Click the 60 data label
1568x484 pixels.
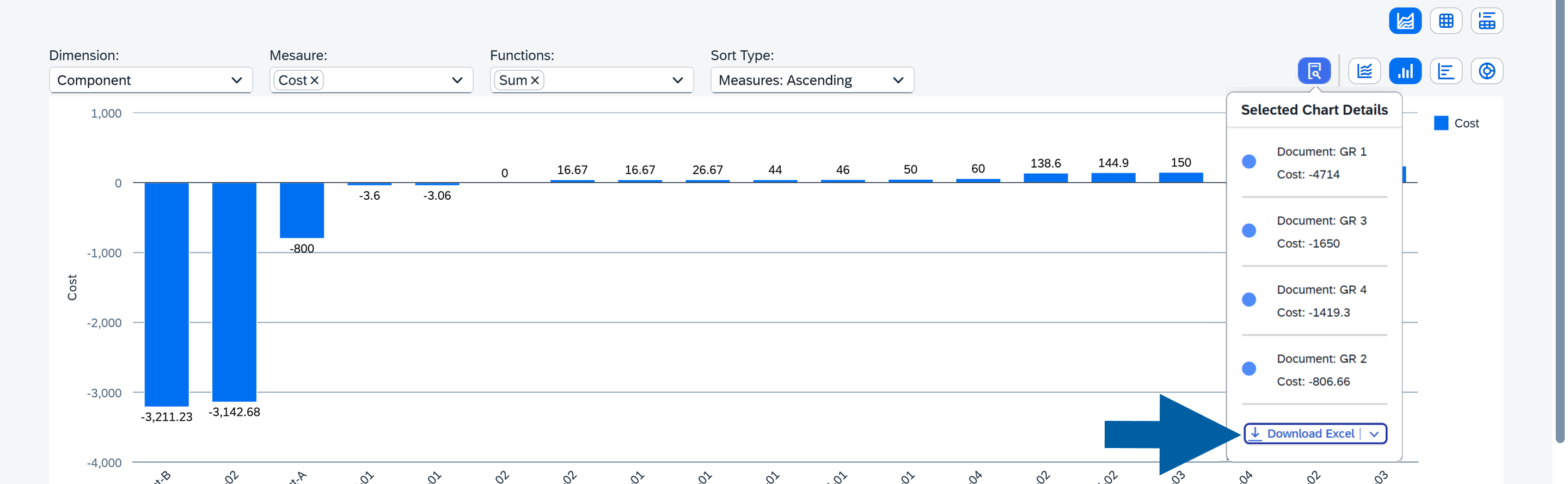(978, 169)
